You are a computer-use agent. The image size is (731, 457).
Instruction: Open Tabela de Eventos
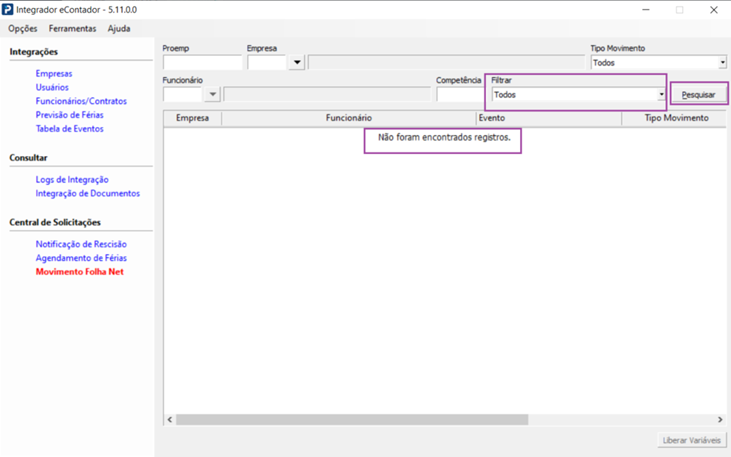(69, 129)
